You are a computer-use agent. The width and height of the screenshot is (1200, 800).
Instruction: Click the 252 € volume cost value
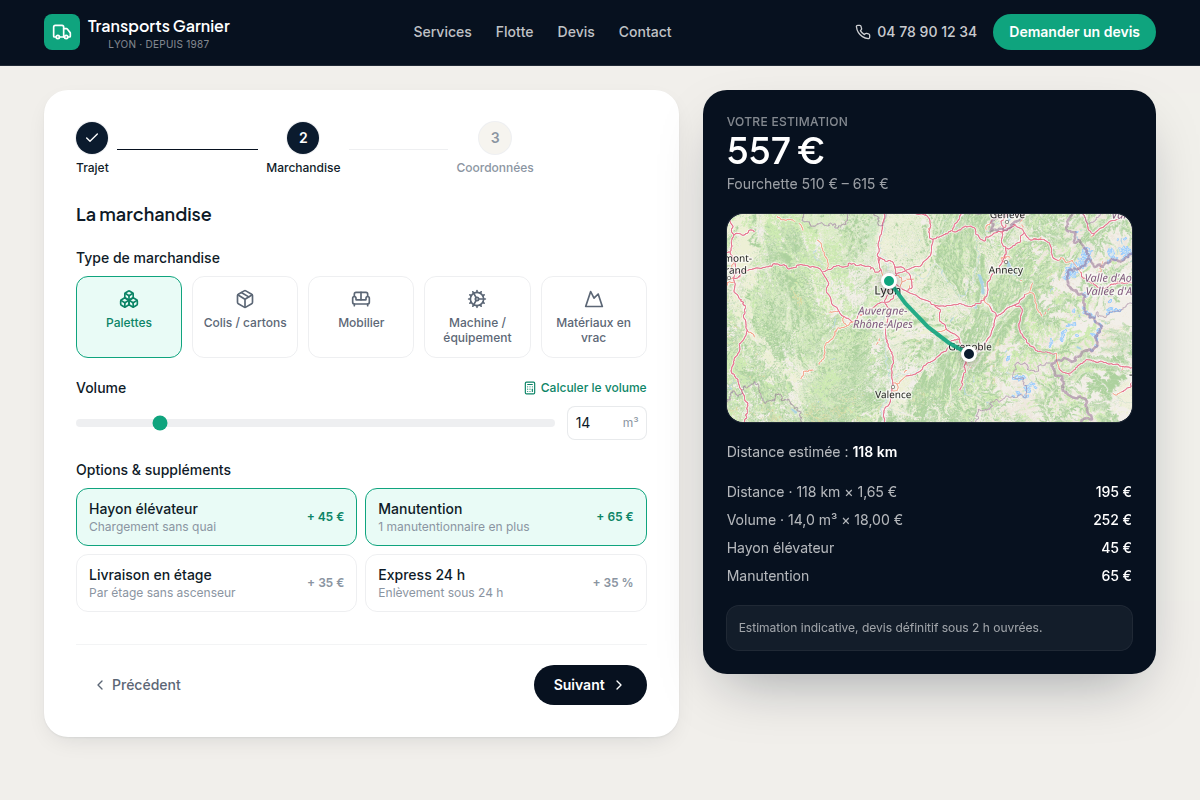(1112, 520)
